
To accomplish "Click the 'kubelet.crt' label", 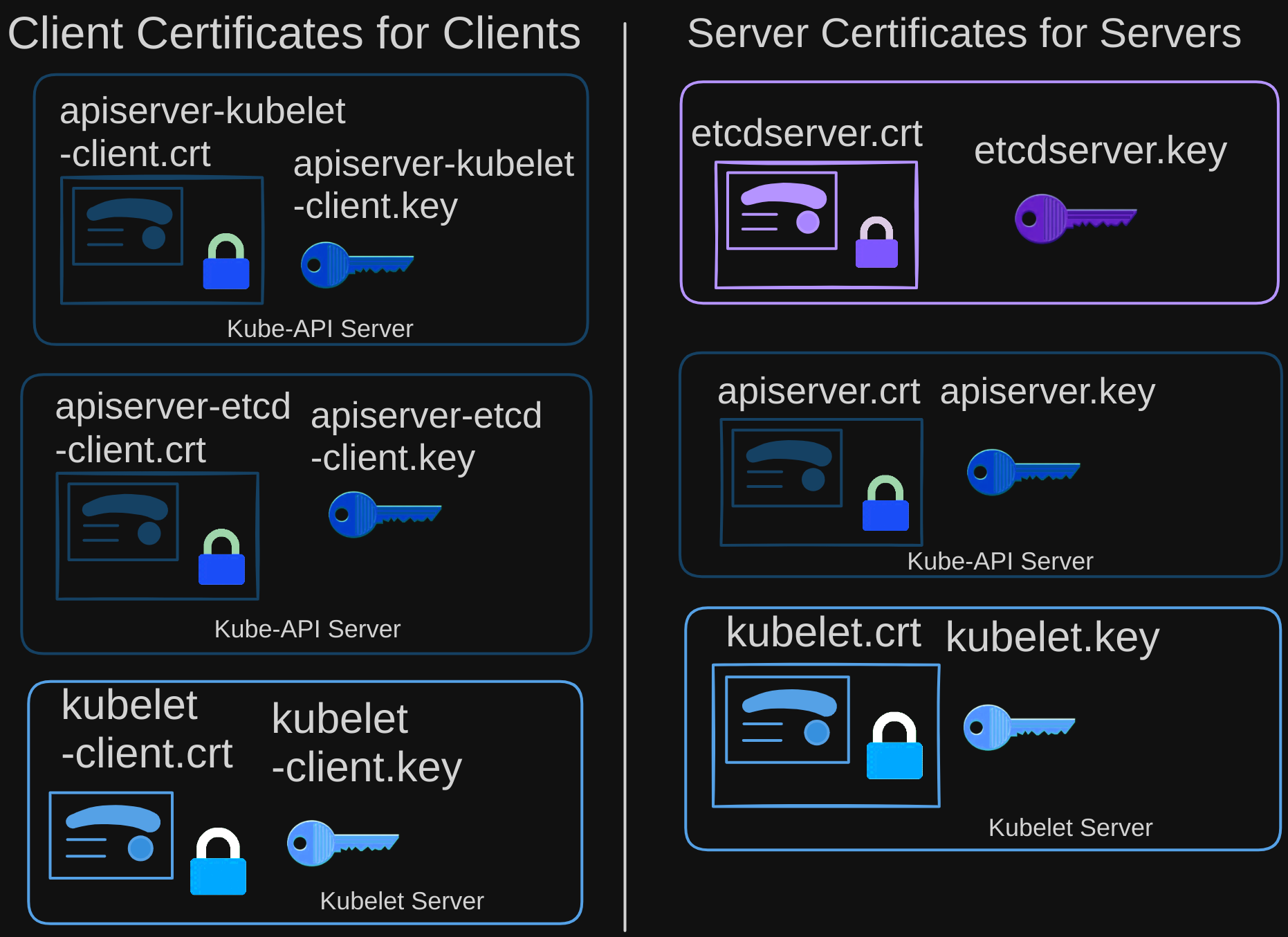I will (x=823, y=633).
